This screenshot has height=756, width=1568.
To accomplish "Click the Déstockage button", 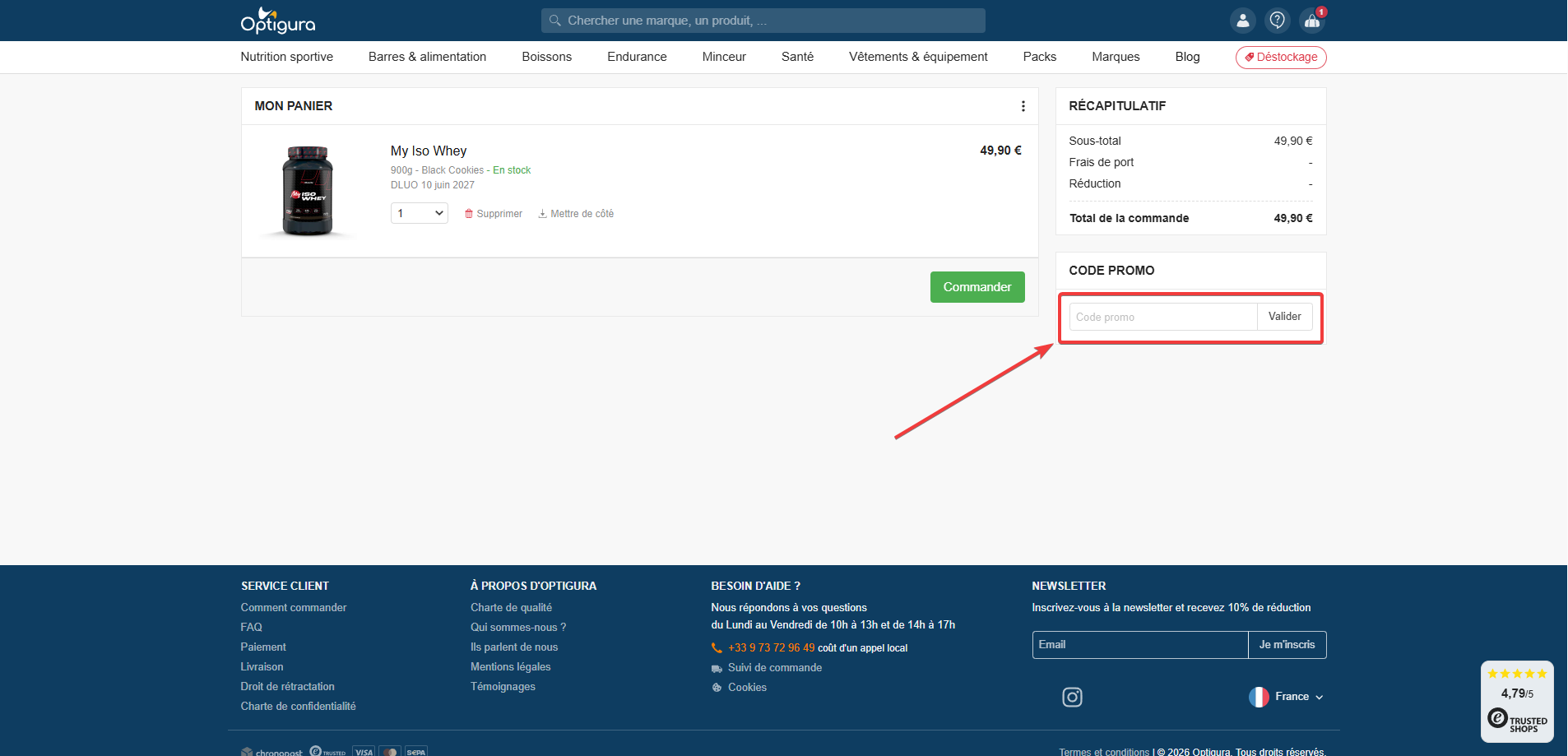I will [1281, 58].
